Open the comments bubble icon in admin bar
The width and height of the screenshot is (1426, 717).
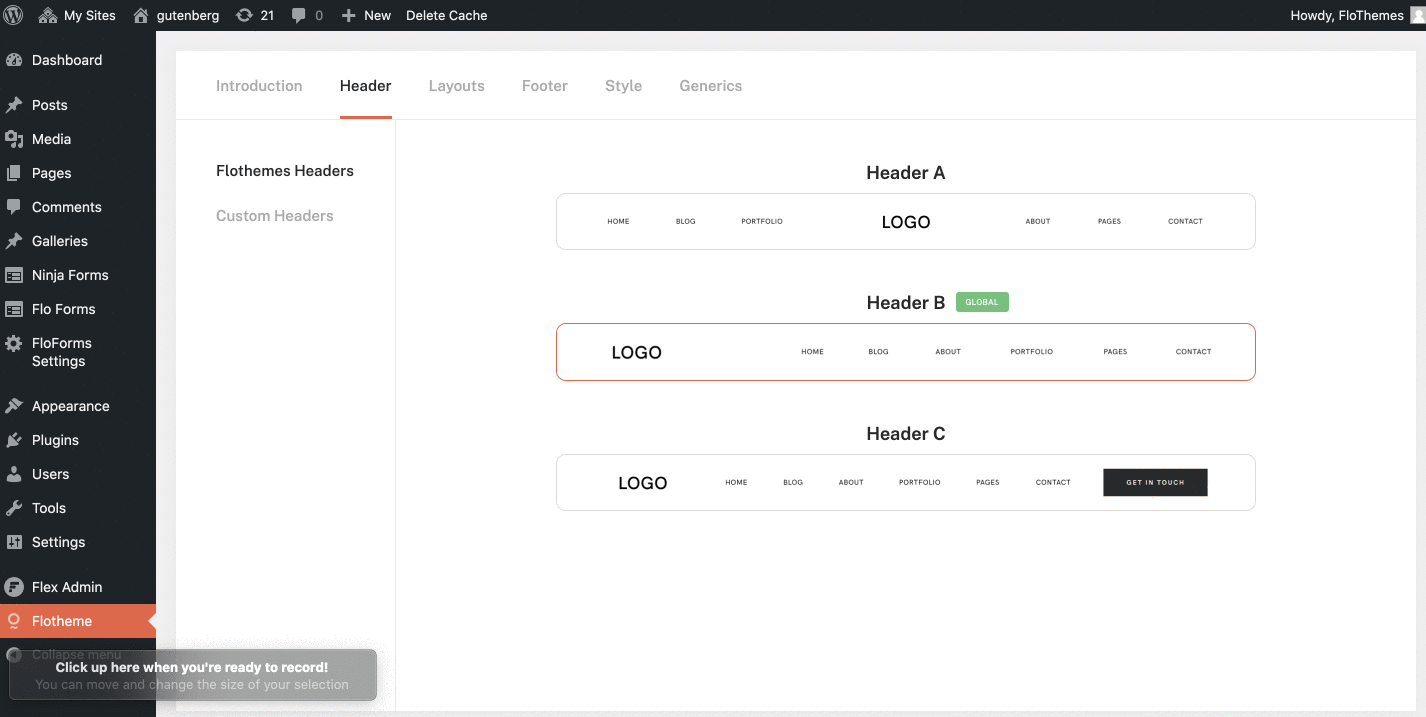299,16
